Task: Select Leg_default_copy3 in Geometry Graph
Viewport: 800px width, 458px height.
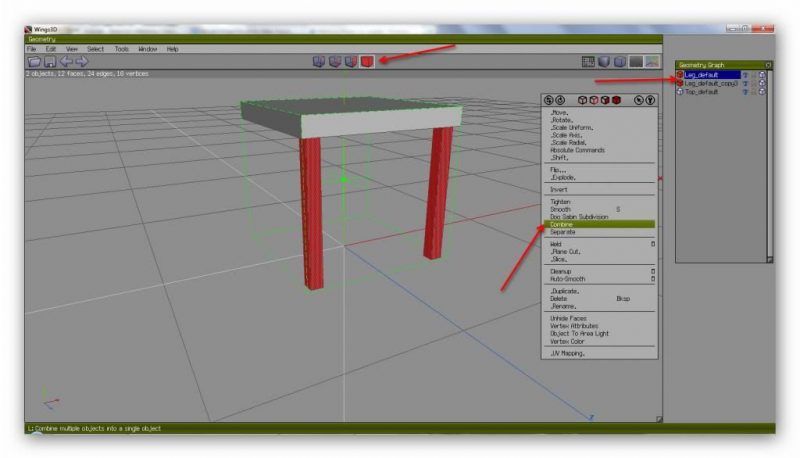Action: (711, 84)
